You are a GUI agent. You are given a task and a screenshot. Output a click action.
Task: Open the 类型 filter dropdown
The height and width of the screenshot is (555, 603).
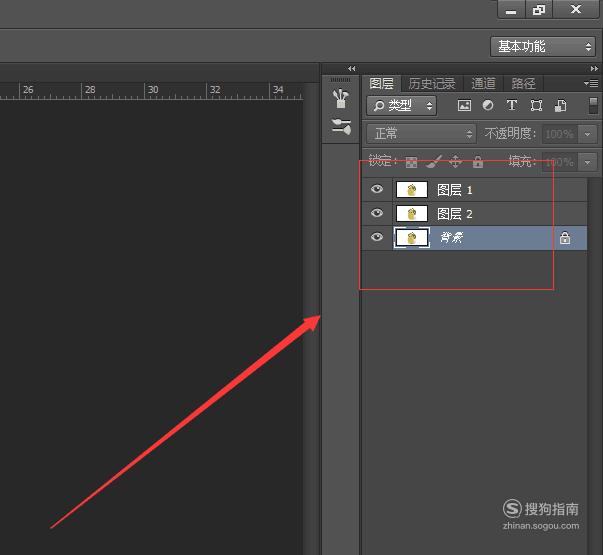[x=401, y=106]
